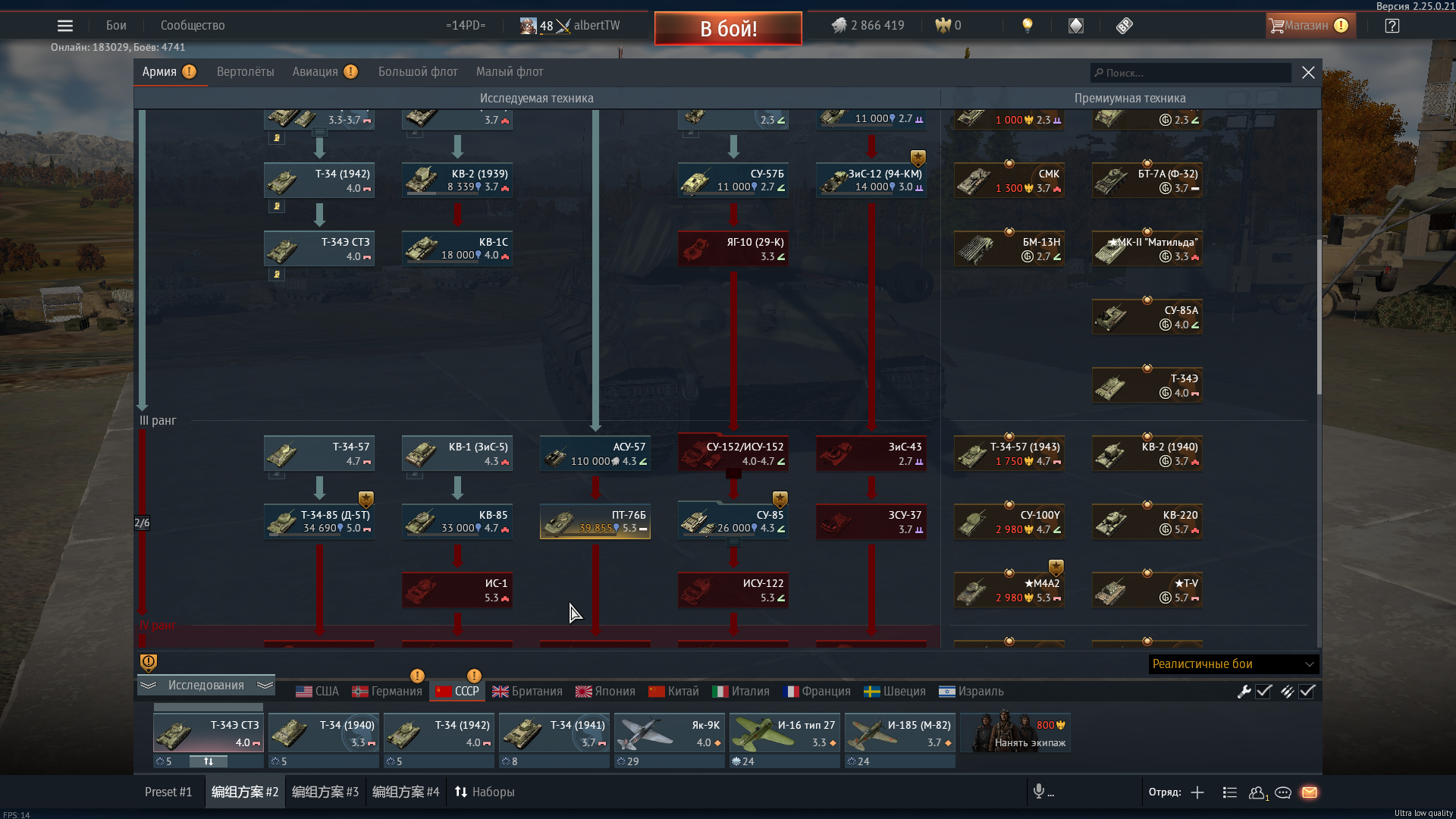Viewport: 1456px width, 819px height.
Task: Toggle automatic repair checkbox beside wrench
Action: (1263, 692)
